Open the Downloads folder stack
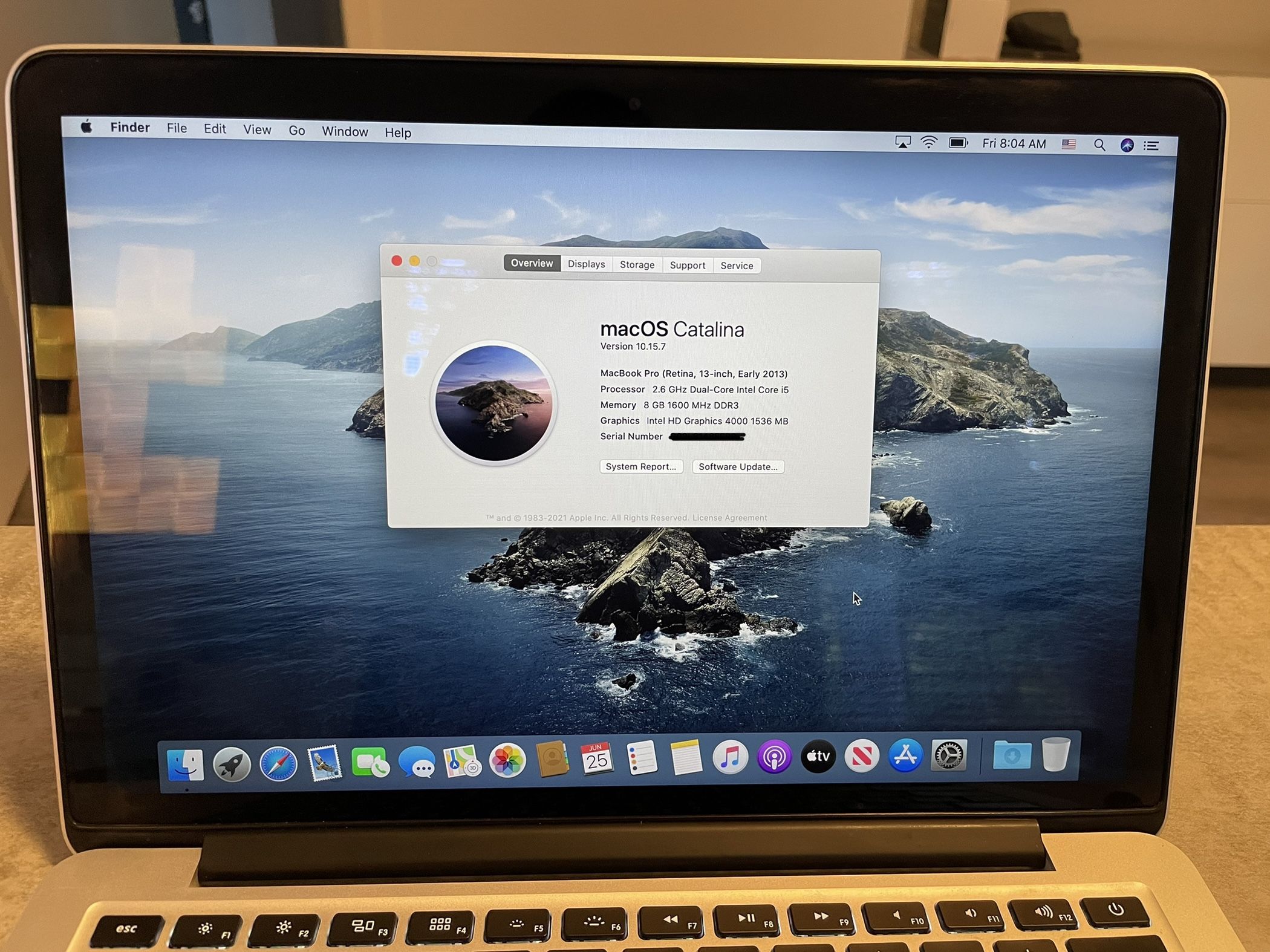The width and height of the screenshot is (1270, 952). point(1012,755)
